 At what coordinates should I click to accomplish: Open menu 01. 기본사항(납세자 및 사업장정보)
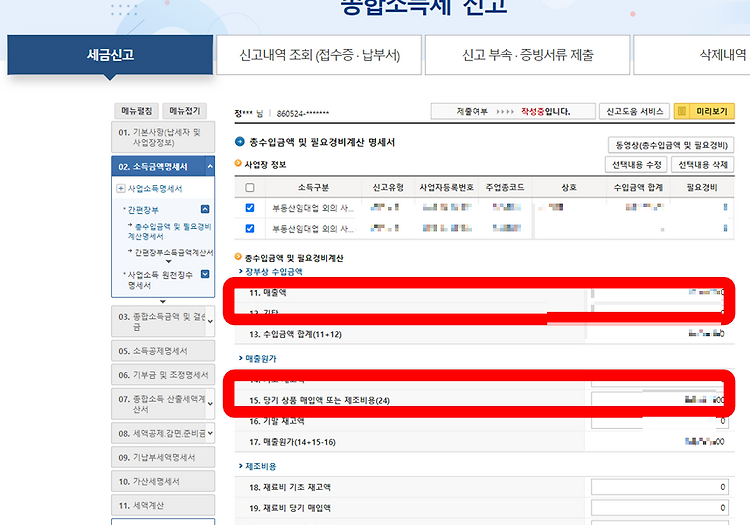tap(163, 137)
